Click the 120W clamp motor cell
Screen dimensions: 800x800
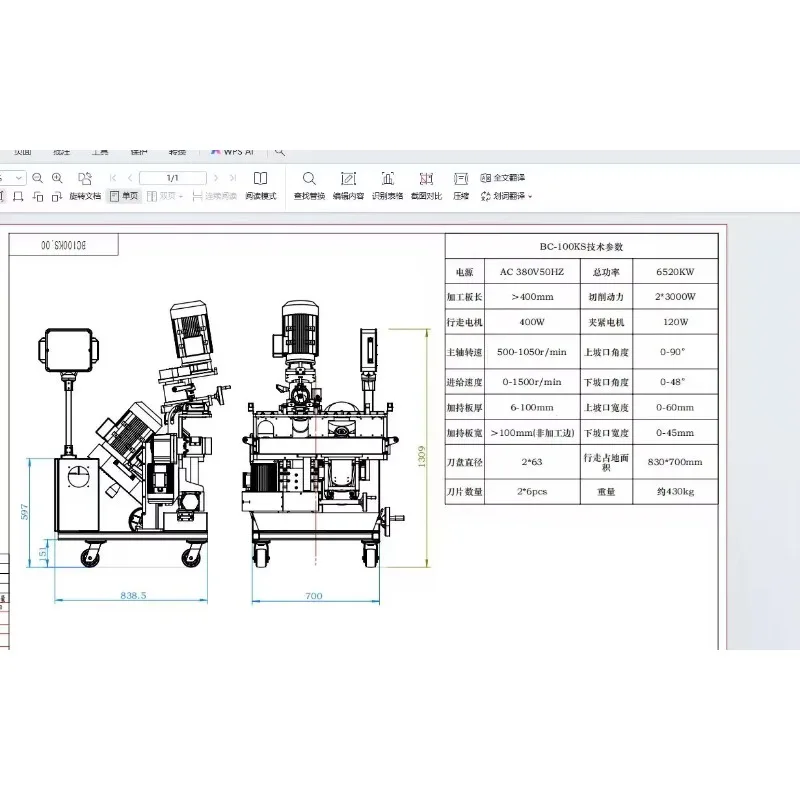pyautogui.click(x=675, y=322)
